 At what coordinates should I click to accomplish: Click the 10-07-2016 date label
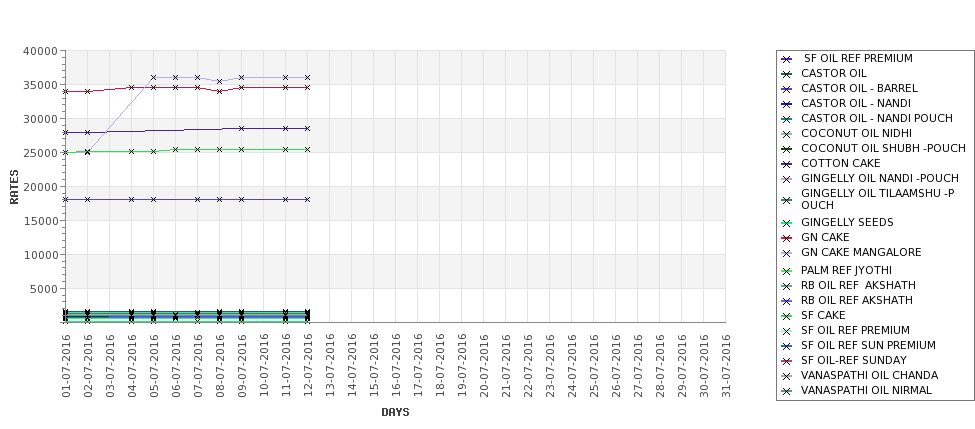coord(264,366)
